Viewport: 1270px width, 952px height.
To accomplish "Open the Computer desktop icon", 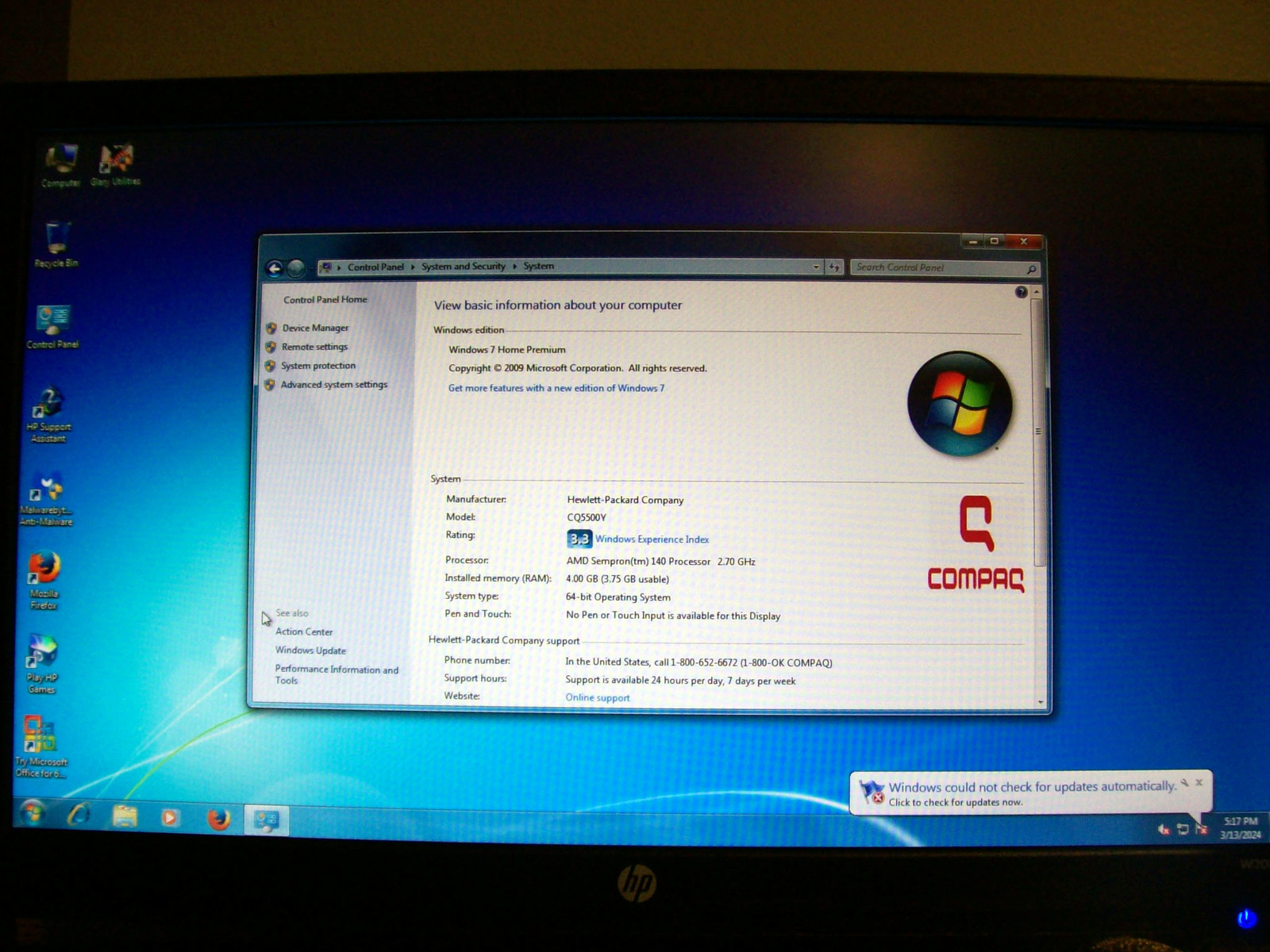I will (61, 165).
